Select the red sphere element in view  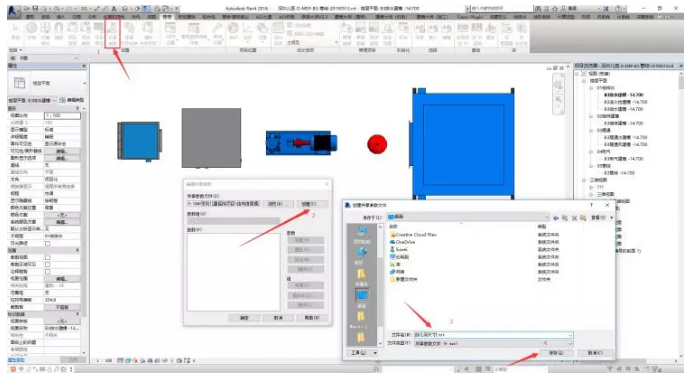[x=377, y=144]
